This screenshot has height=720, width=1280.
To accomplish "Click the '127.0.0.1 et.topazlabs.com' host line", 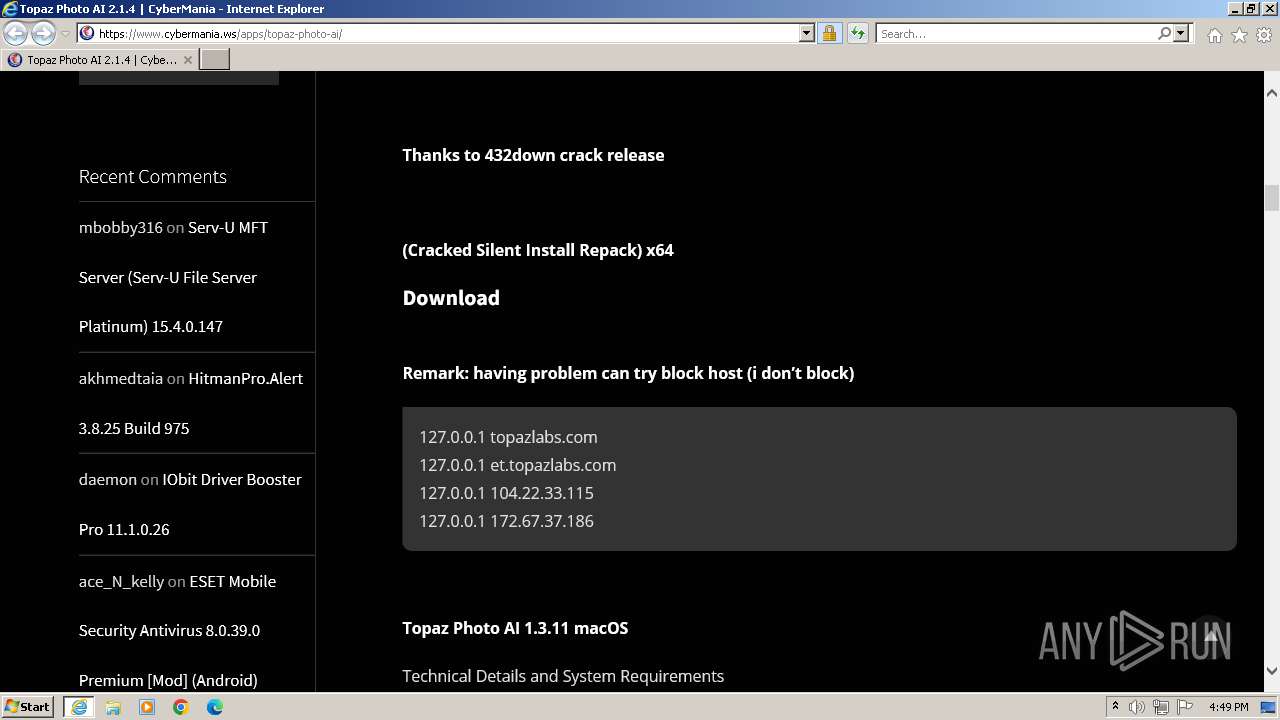I will pyautogui.click(x=517, y=465).
